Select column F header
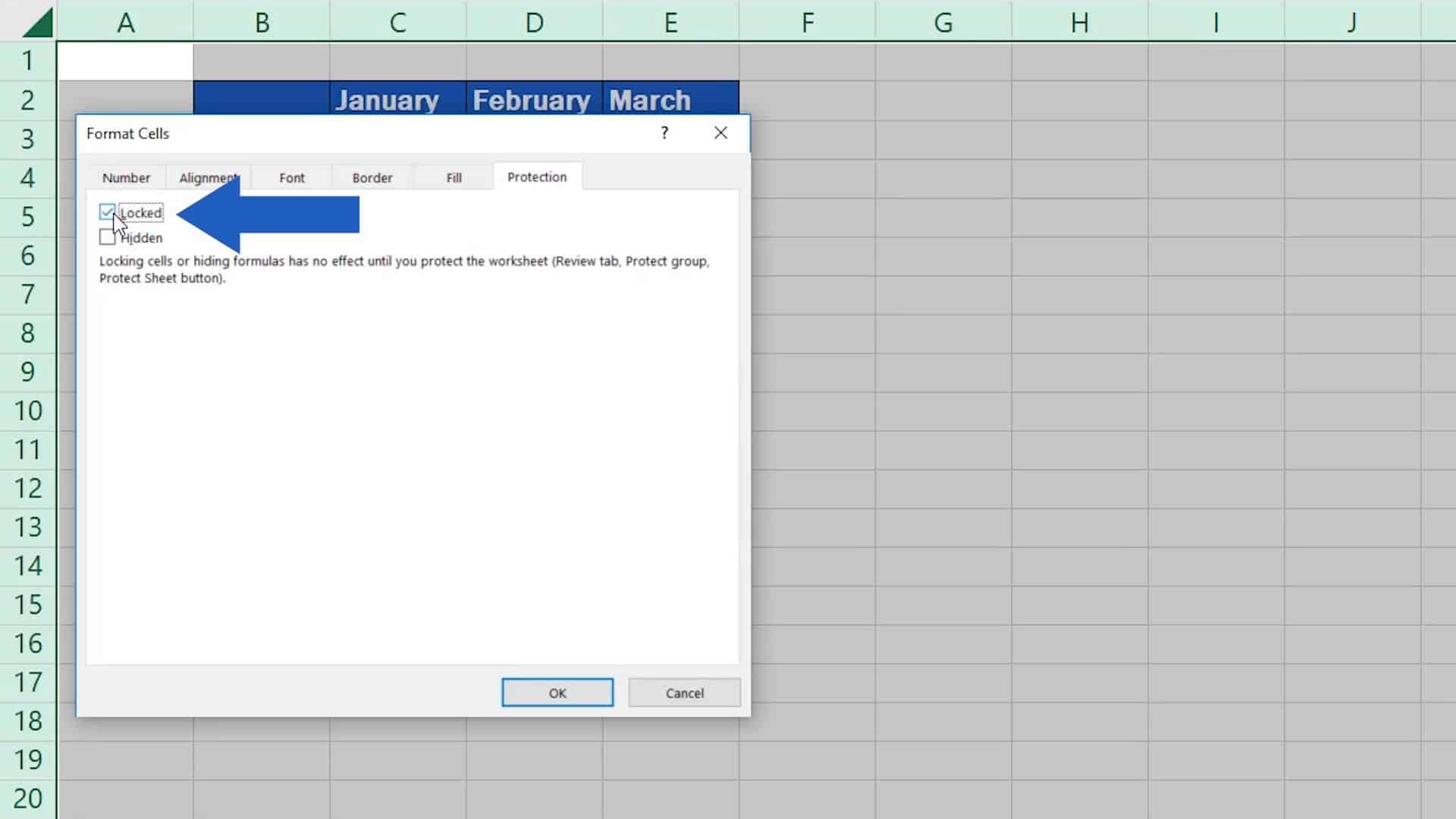 click(807, 21)
